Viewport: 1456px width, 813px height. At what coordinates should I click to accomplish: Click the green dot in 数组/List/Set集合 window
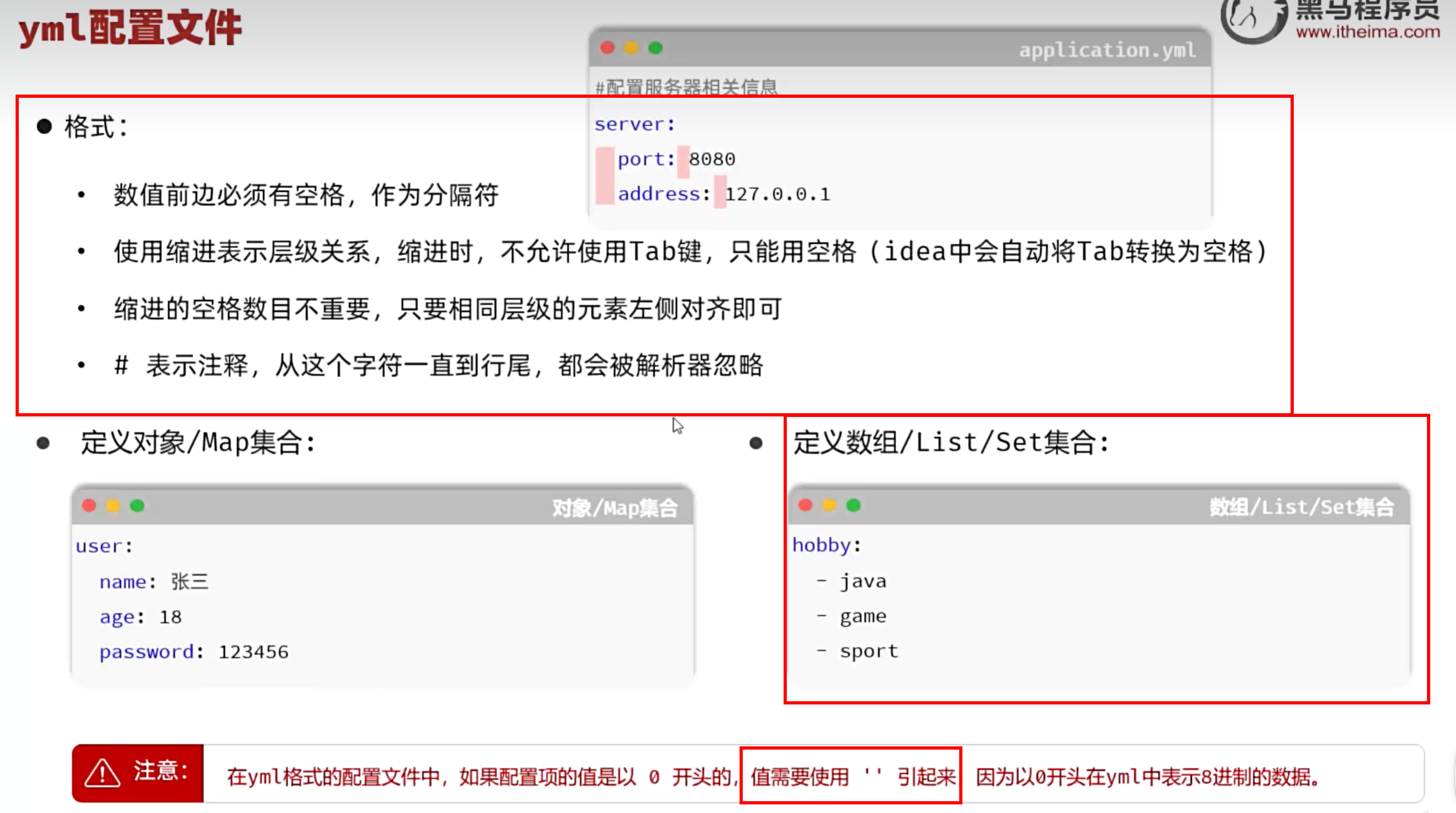853,505
